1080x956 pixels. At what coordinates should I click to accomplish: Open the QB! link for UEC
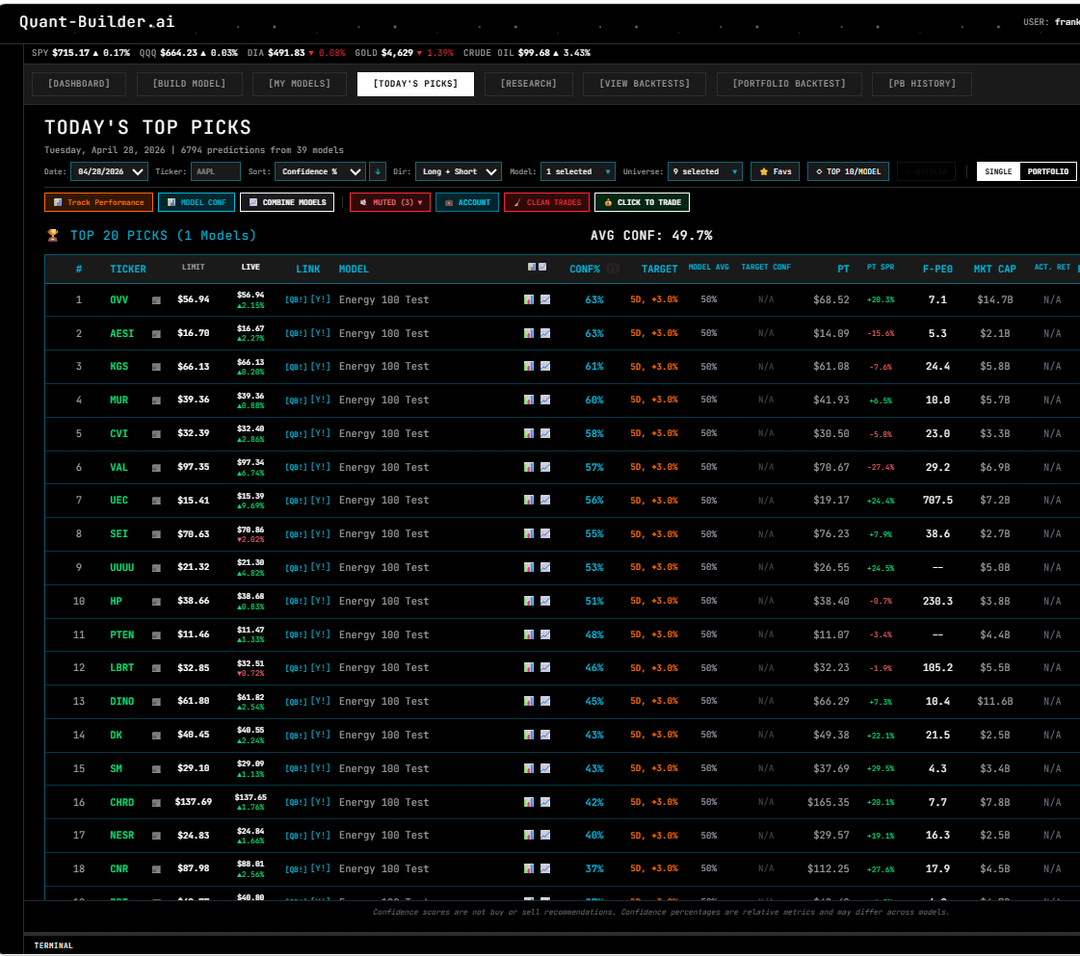pos(296,500)
